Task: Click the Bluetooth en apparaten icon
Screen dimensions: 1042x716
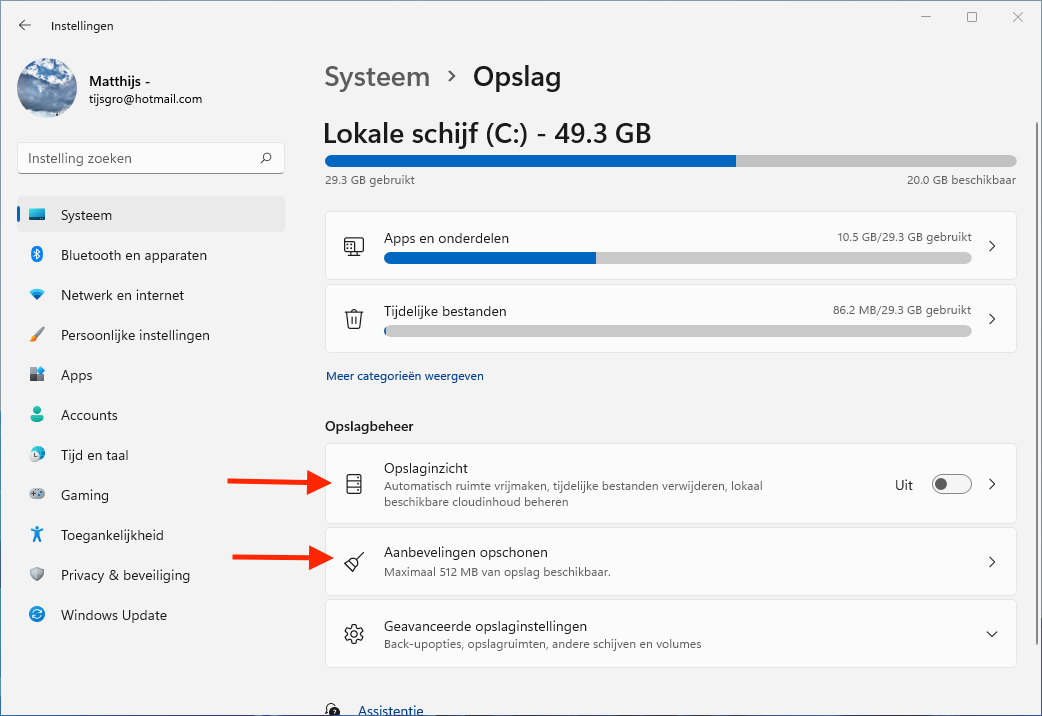Action: point(37,255)
